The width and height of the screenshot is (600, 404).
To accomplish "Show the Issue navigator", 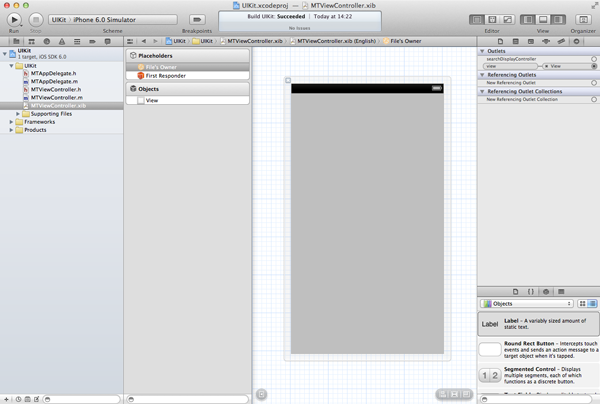I will pyautogui.click(x=62, y=41).
